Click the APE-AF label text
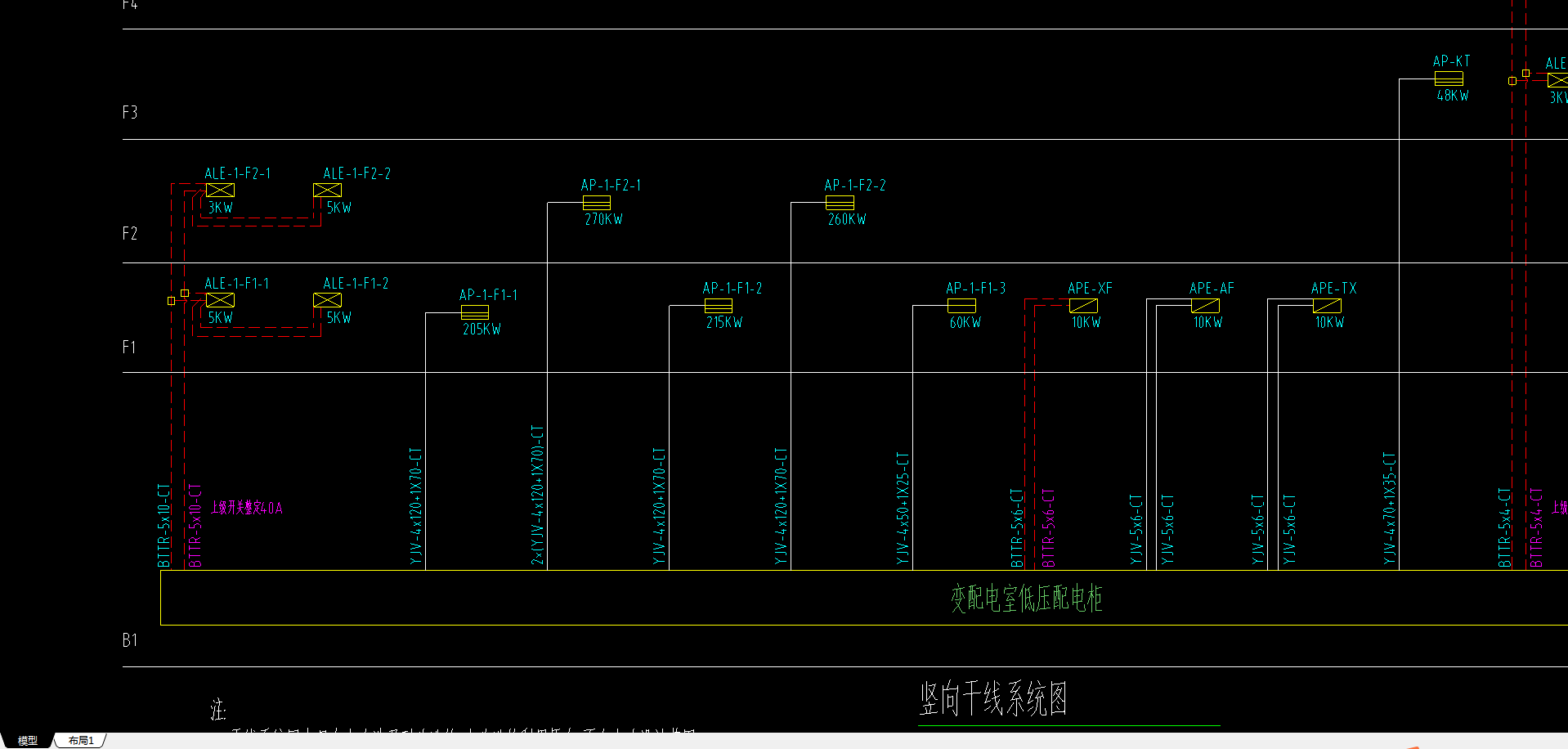The width and height of the screenshot is (1568, 749). click(x=1212, y=289)
